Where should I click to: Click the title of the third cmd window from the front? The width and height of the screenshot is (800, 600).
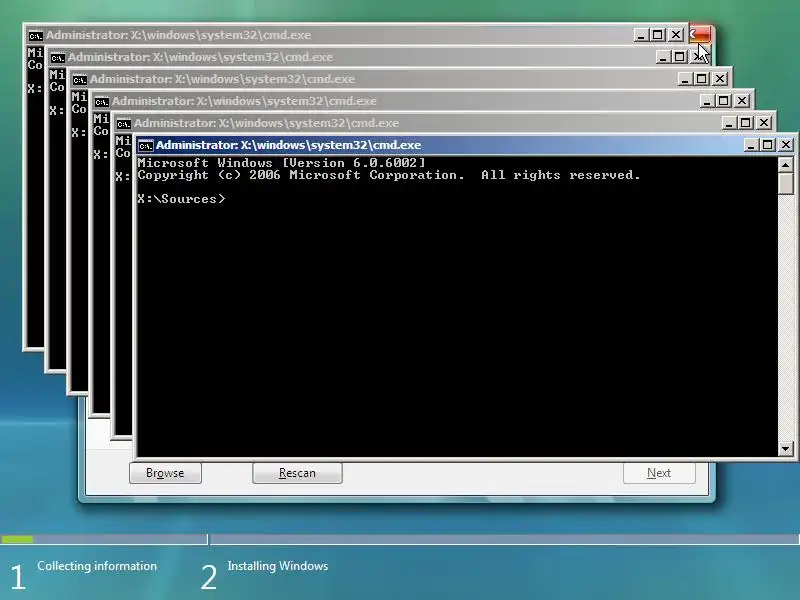point(244,101)
